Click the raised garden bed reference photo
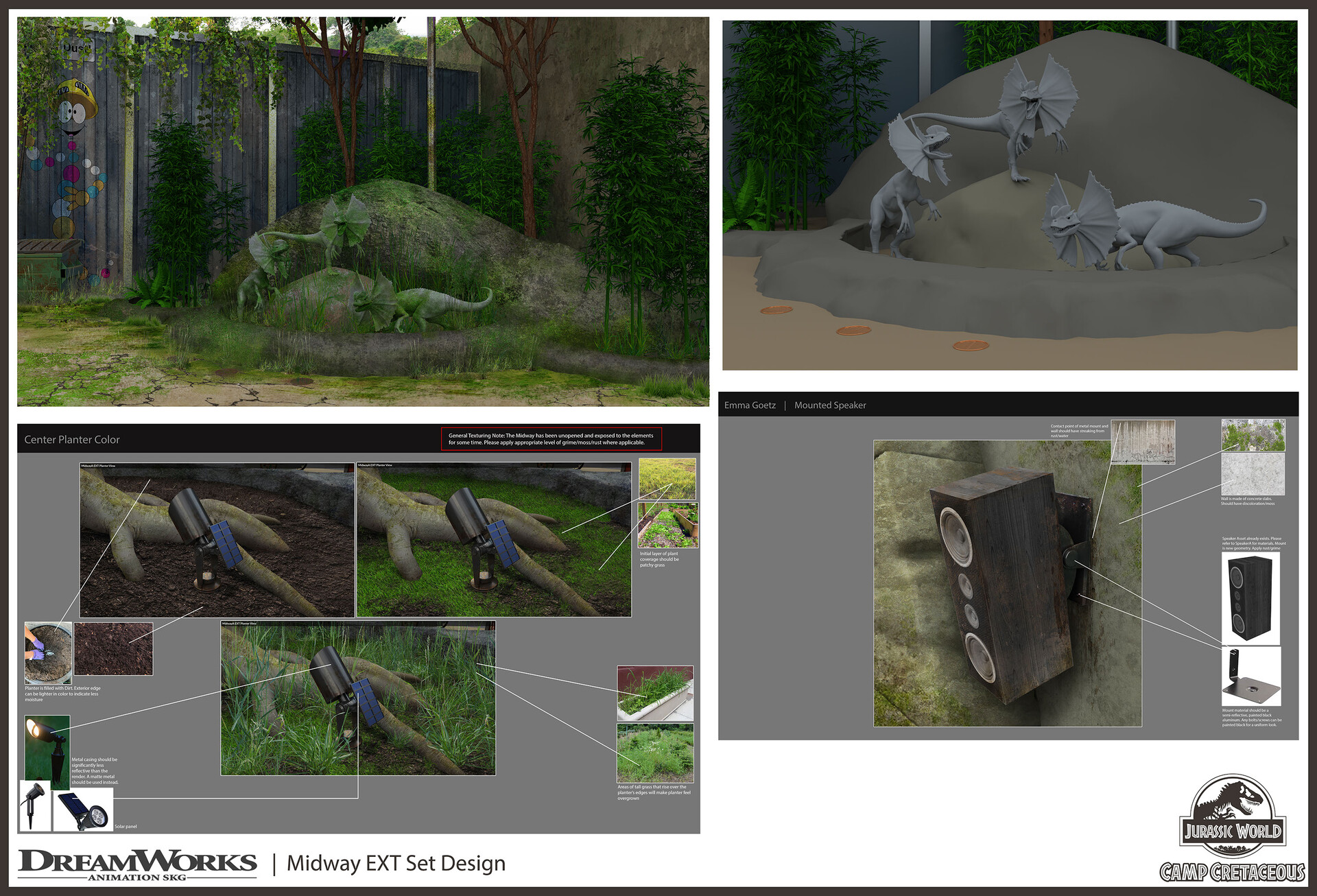 667,525
